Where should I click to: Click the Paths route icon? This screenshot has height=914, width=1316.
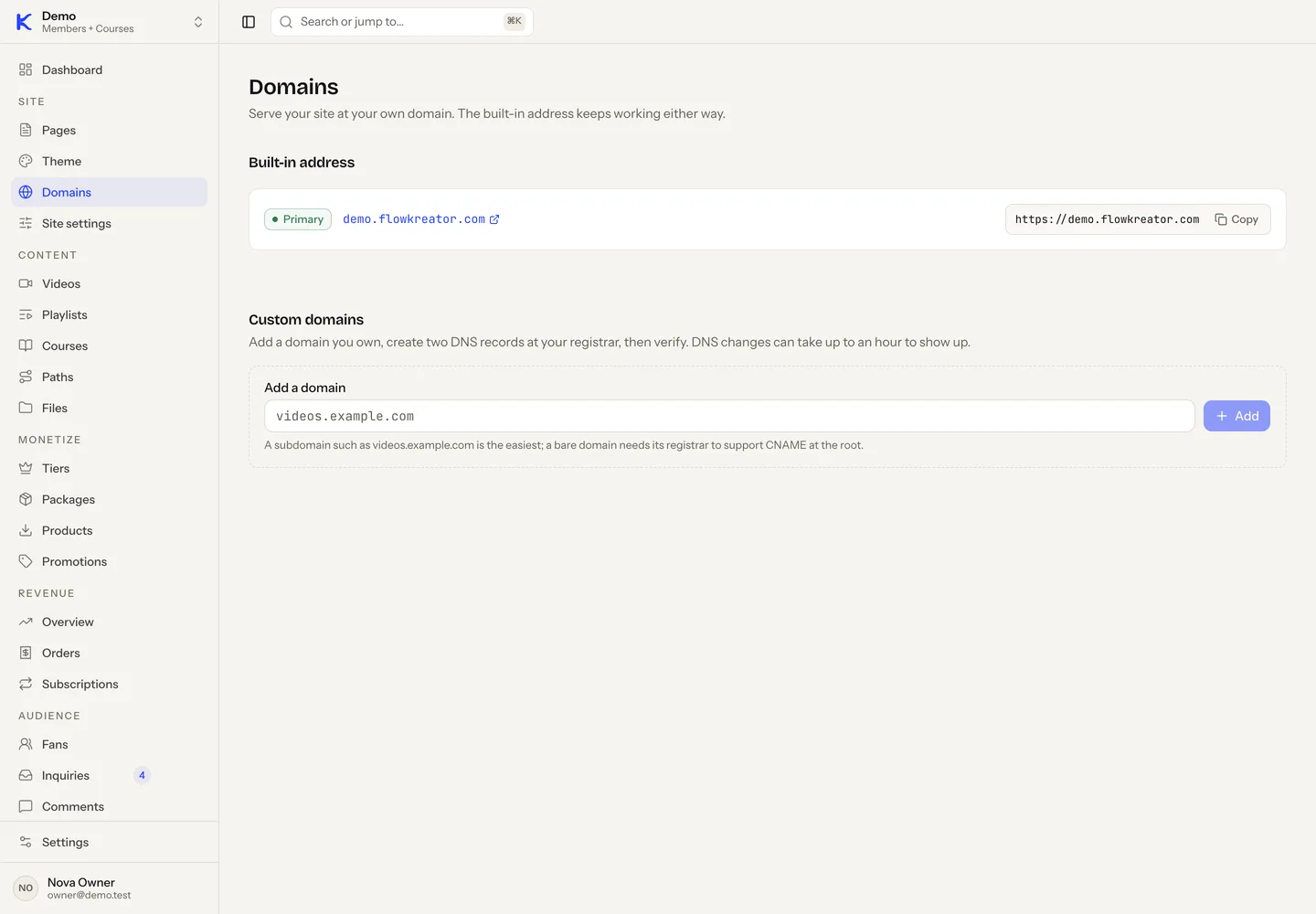click(x=26, y=377)
